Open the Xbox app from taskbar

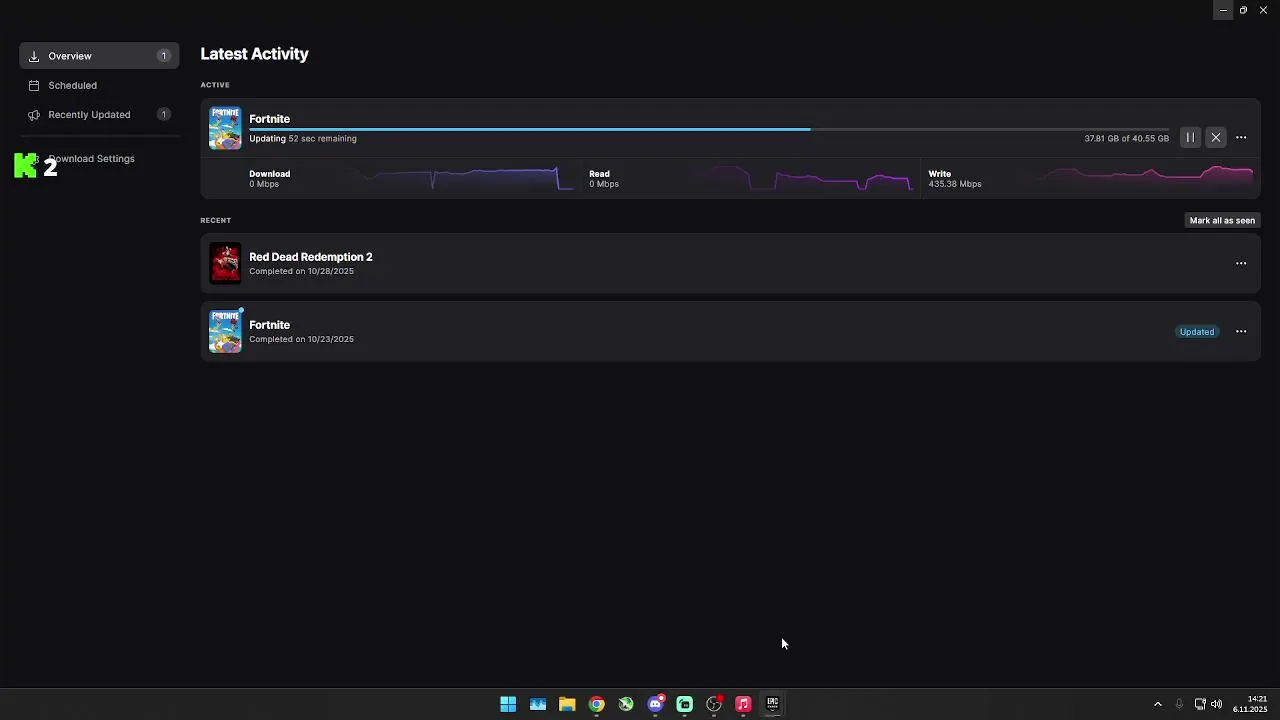click(x=626, y=704)
